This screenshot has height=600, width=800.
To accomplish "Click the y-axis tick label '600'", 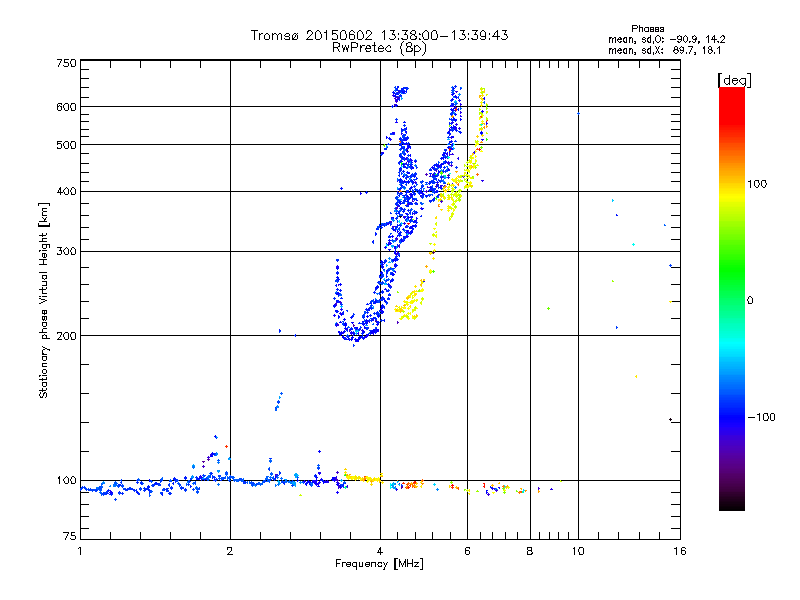I will (66, 107).
